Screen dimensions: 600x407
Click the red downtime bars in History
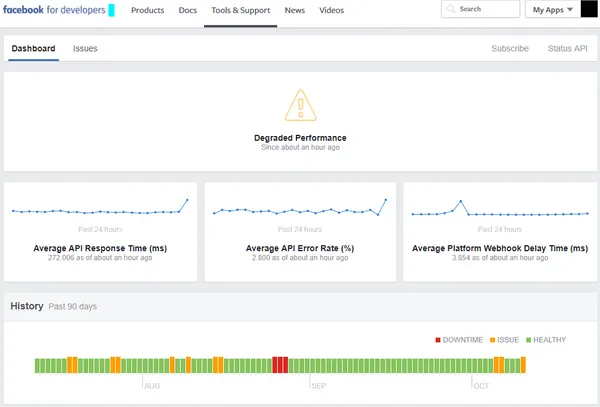click(280, 365)
